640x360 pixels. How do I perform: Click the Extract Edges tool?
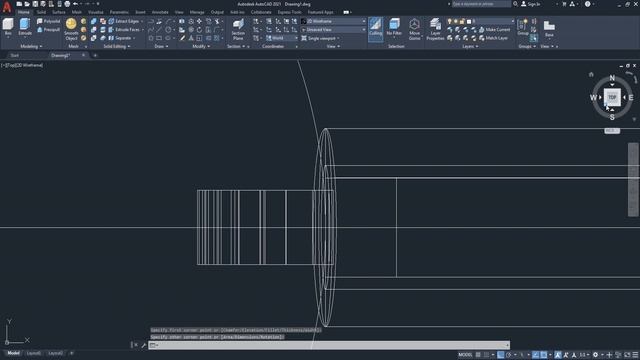pyautogui.click(x=124, y=21)
